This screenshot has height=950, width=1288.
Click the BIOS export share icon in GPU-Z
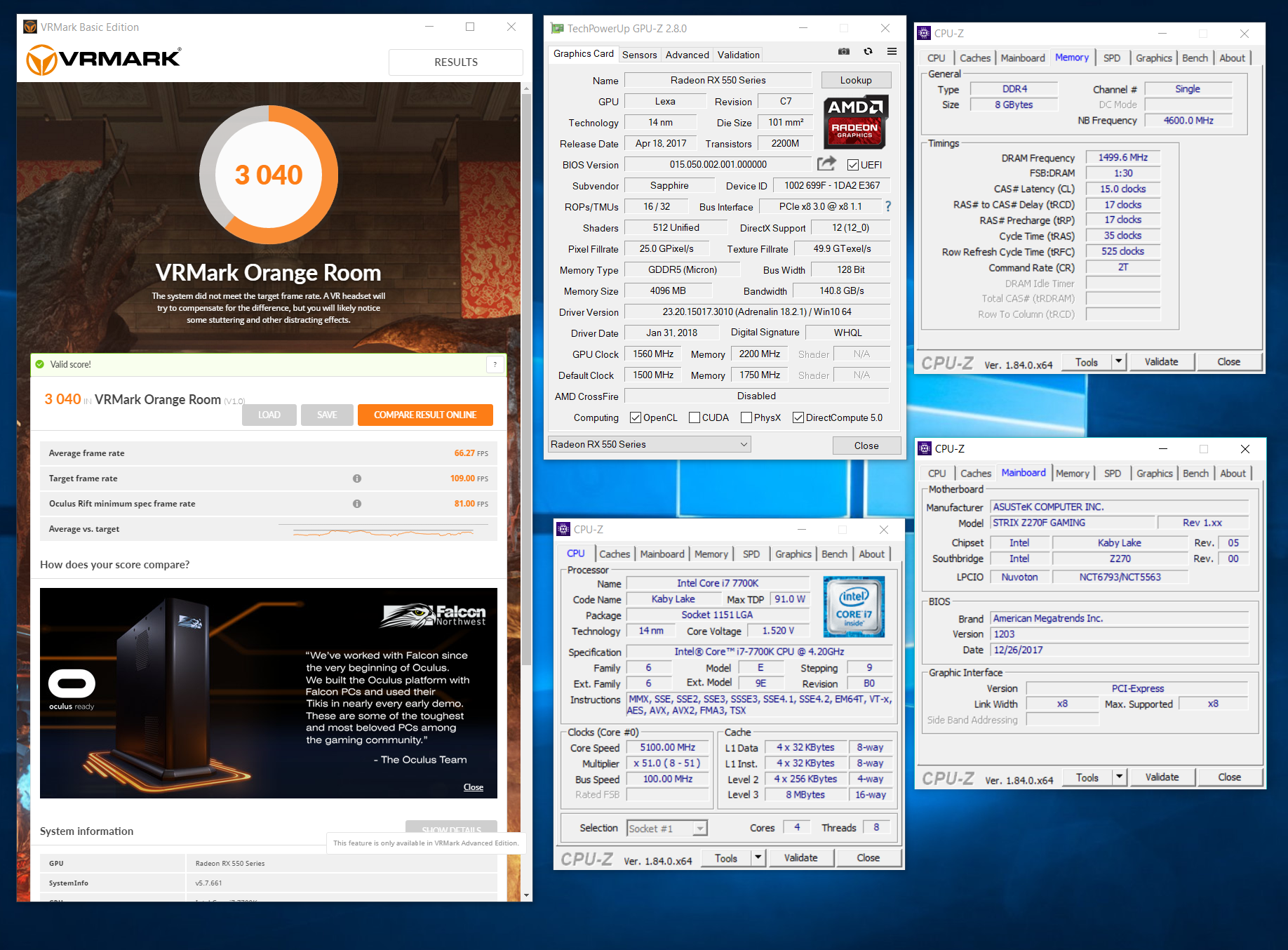pos(827,163)
